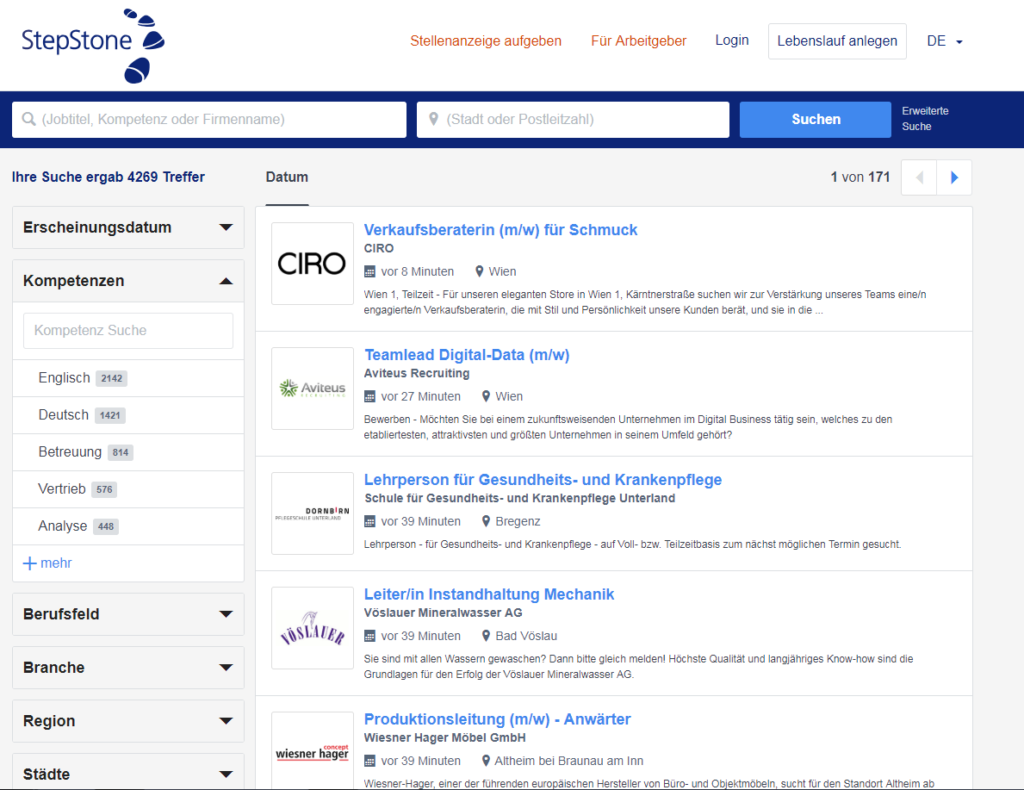
Task: Open the Für Arbeitgeber link
Action: click(639, 41)
